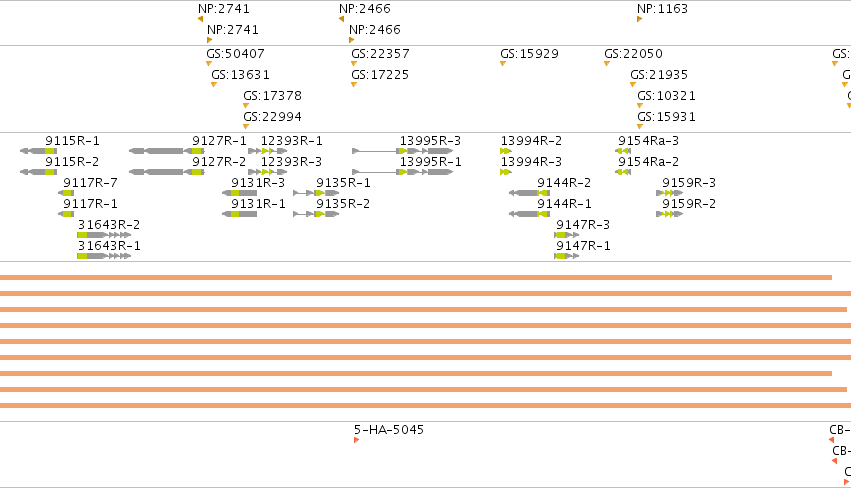Click the GS:22357 insertion triangle
The width and height of the screenshot is (851, 488).
tap(354, 64)
